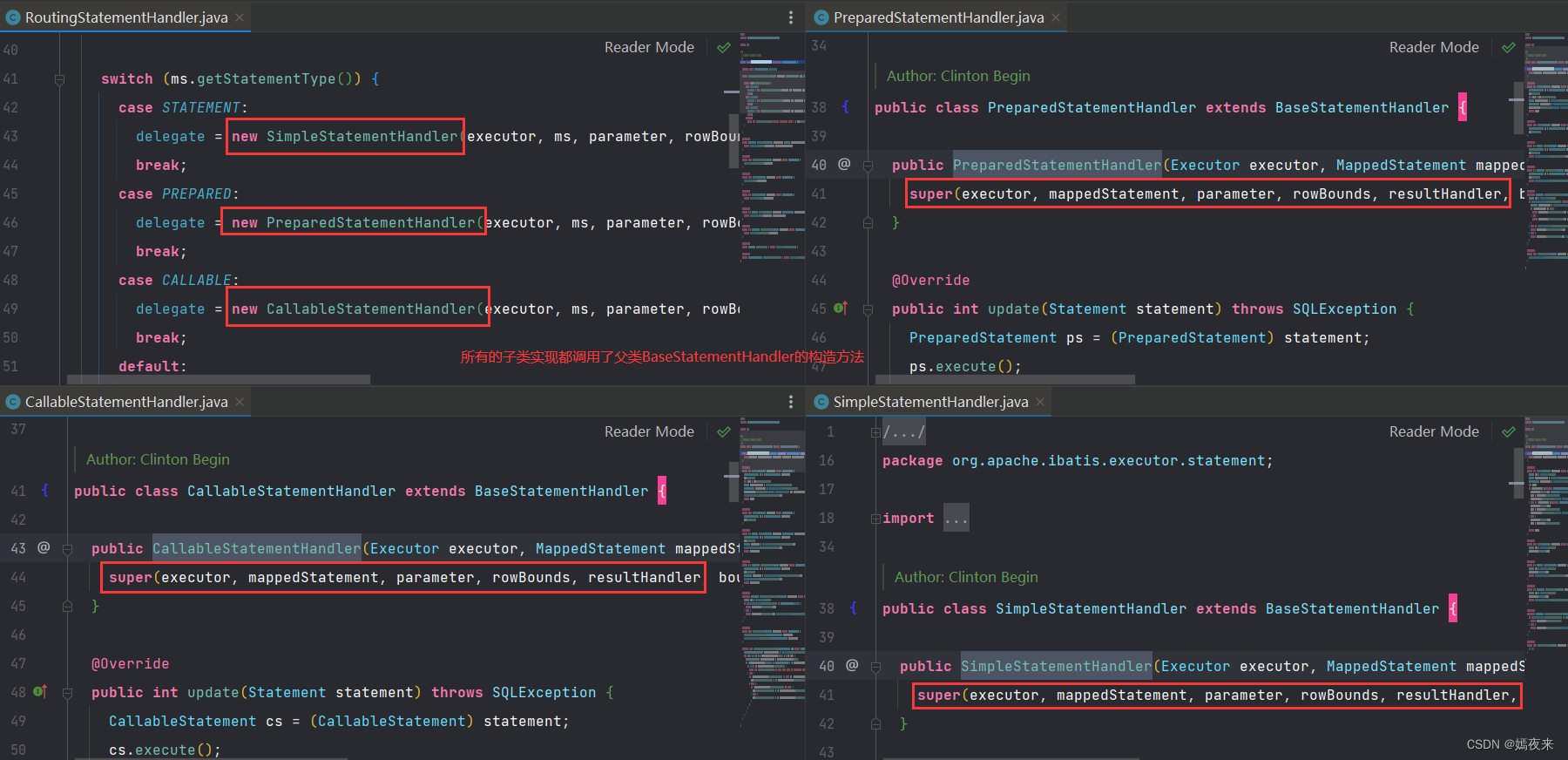Viewport: 1568px width, 760px height.
Task: Toggle Reader Mode in RoutingStatementHandler editor
Action: (649, 47)
